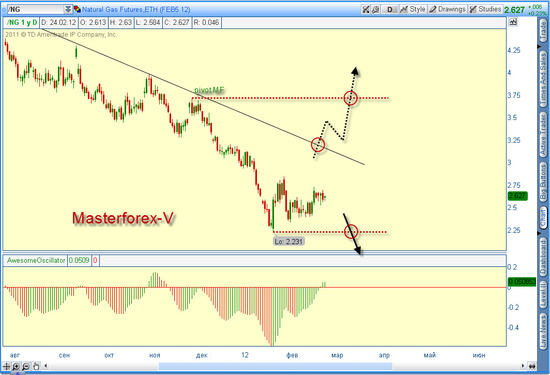Click the zoom in magnifier icon
The height and width of the screenshot is (375, 550).
coord(16,367)
